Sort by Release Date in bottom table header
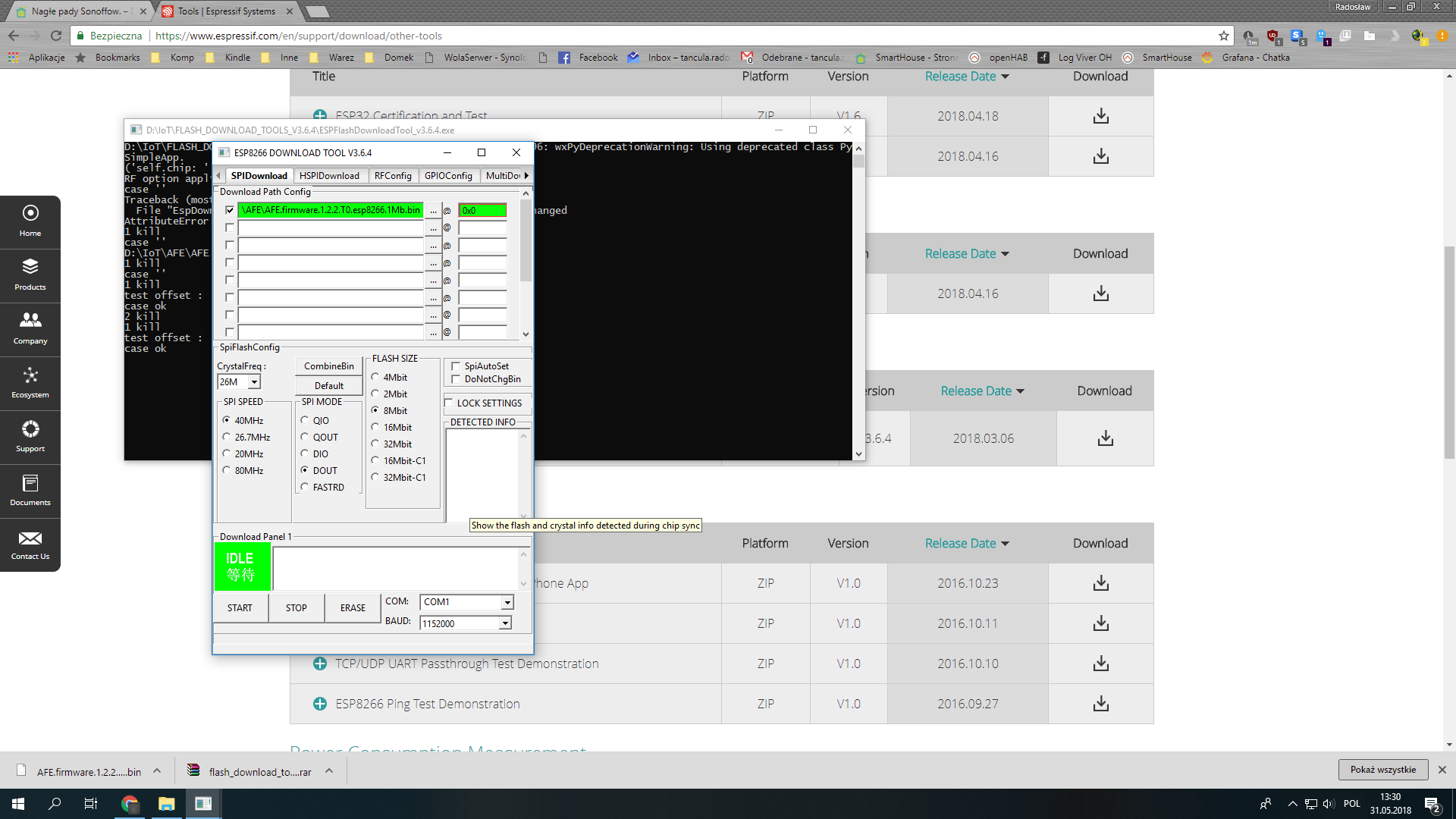 (967, 544)
